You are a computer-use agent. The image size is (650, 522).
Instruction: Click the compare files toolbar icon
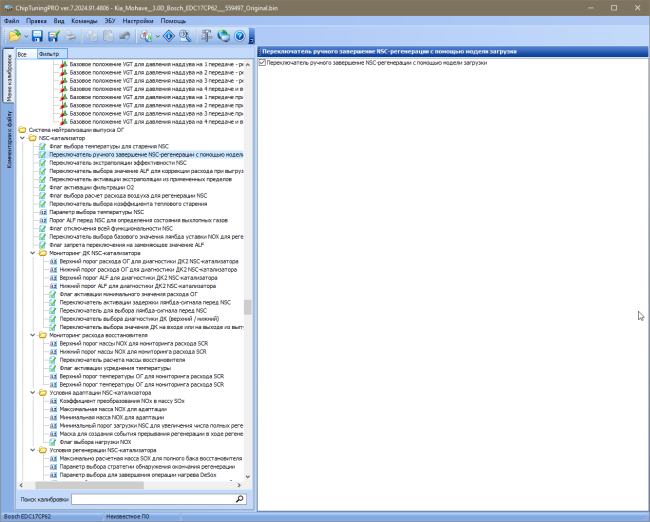146,36
